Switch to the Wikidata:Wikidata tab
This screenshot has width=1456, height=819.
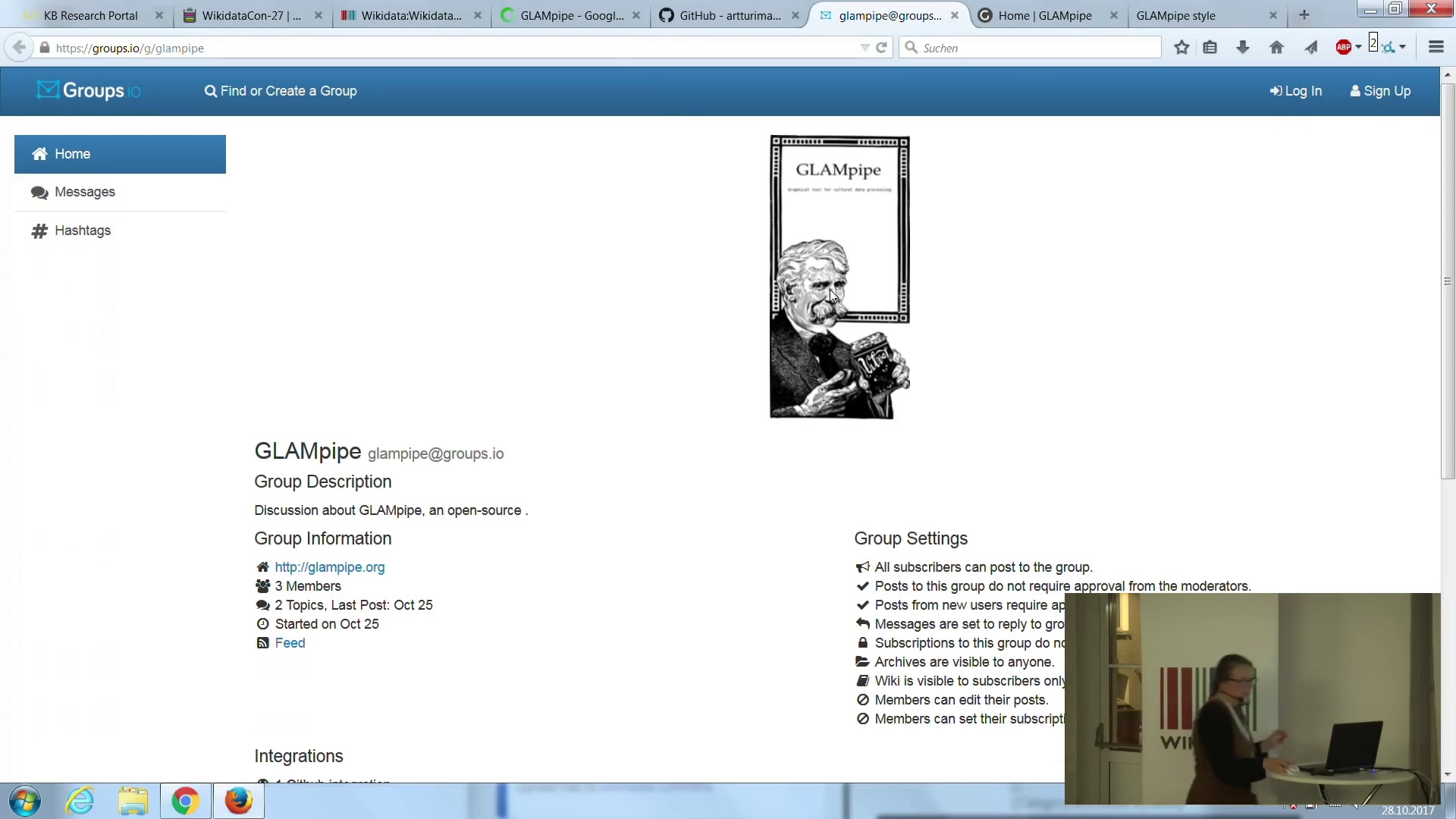pyautogui.click(x=411, y=15)
